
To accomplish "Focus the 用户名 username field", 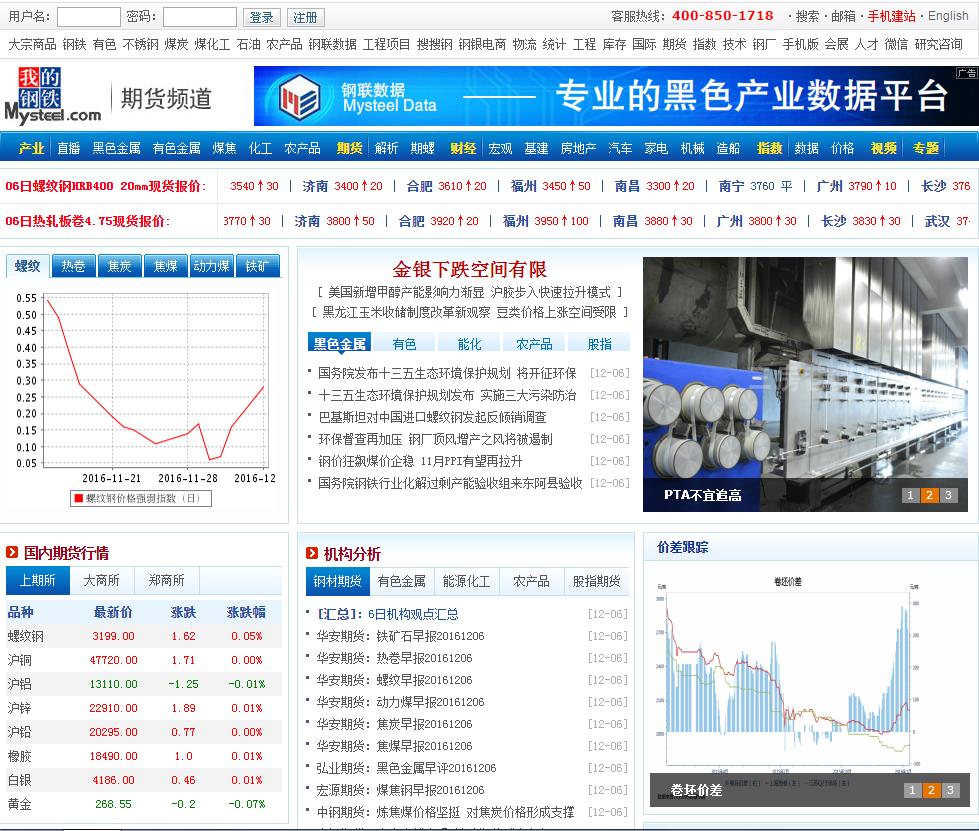I will (x=89, y=17).
